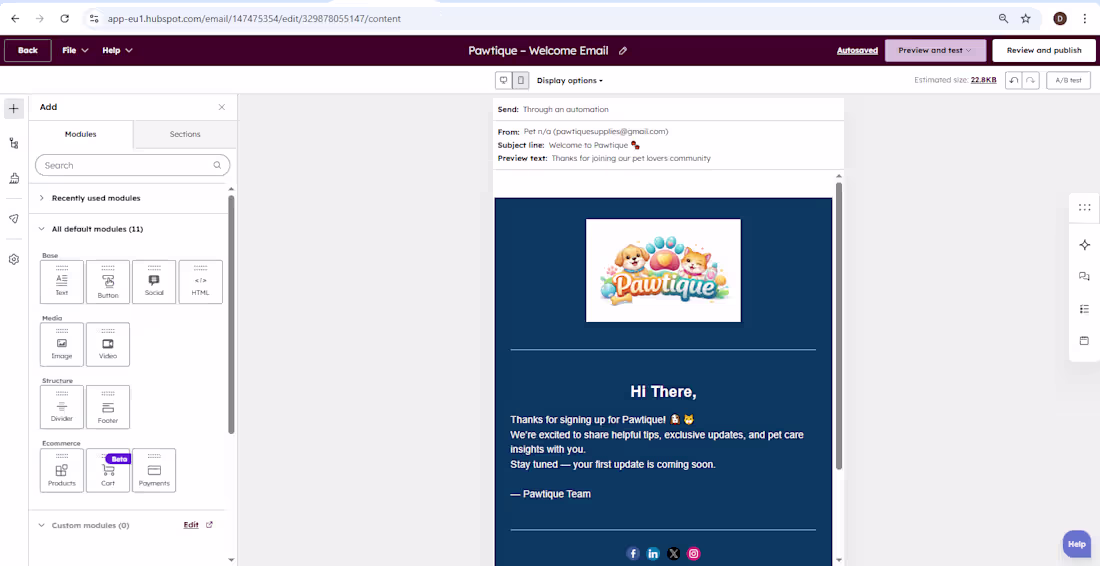This screenshot has width=1100, height=566.
Task: Open the send/paper plane icon in sidebar
Action: [x=14, y=219]
